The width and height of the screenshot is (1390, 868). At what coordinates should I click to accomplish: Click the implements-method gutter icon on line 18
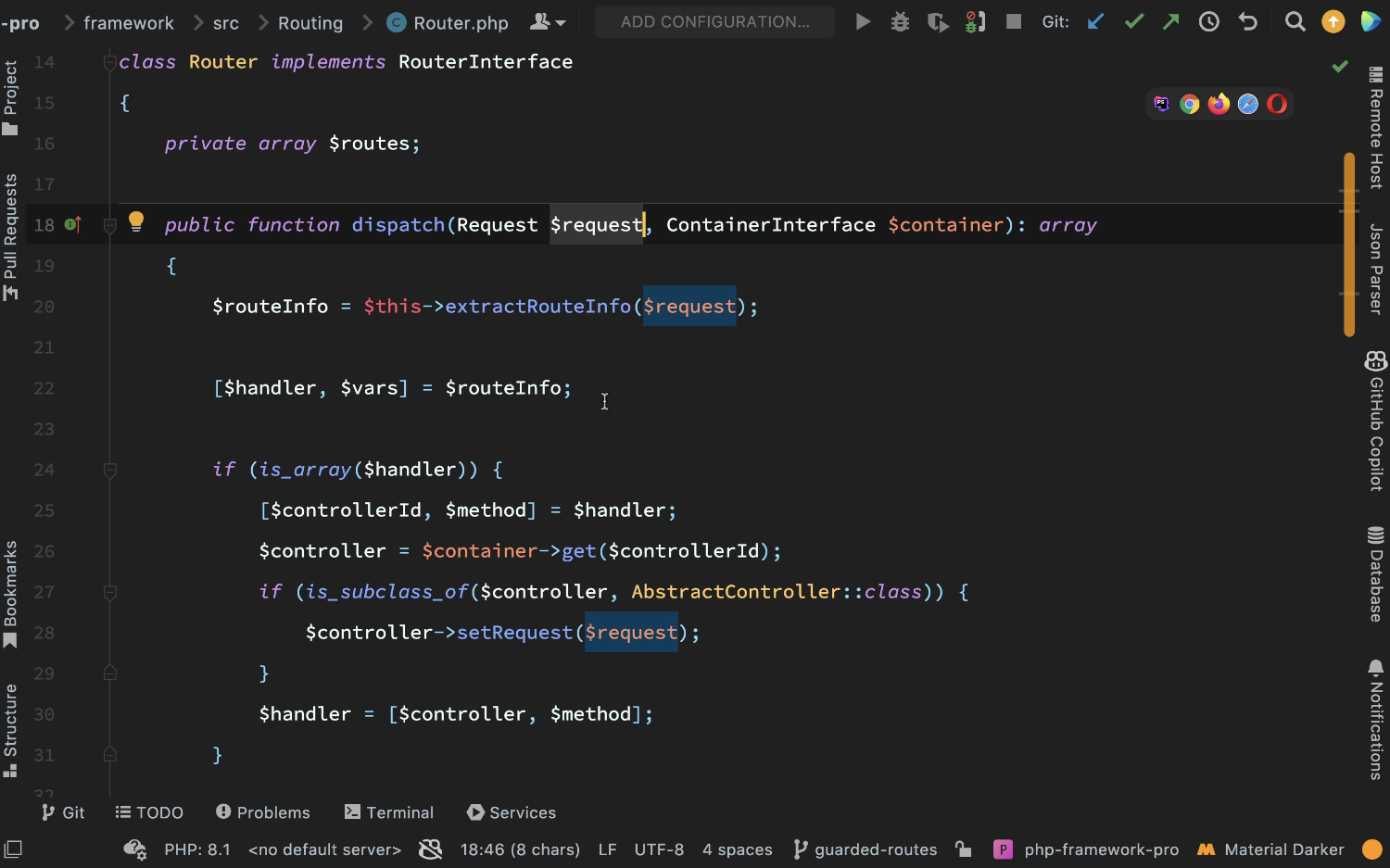[x=73, y=224]
